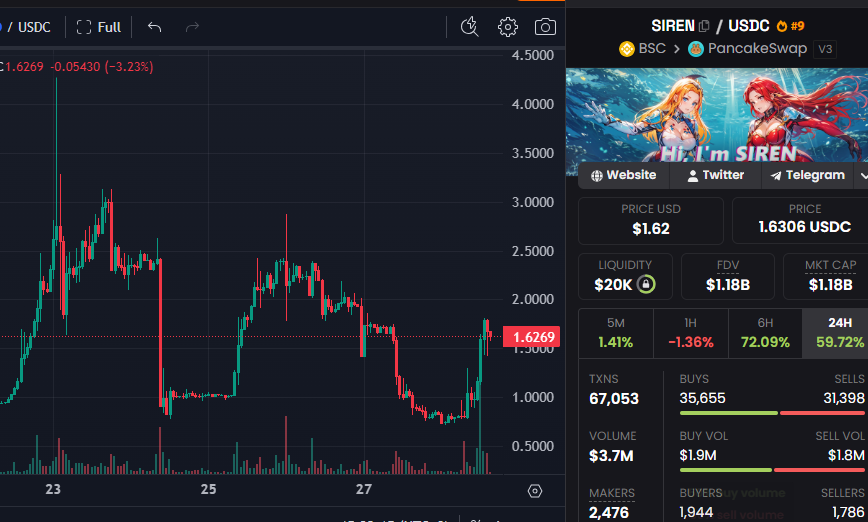Click the SIREN banner image
The image size is (868, 522).
(717, 115)
